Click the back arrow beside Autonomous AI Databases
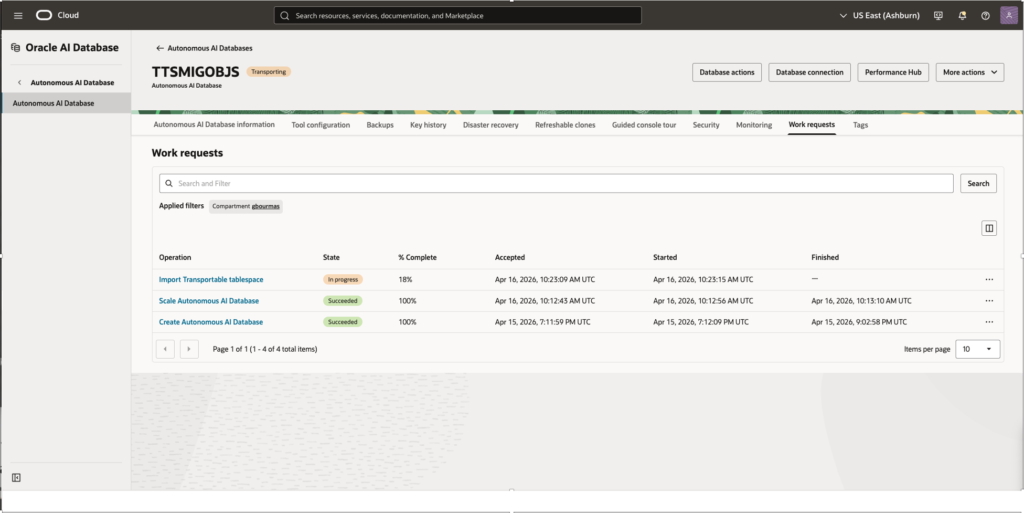 159,48
